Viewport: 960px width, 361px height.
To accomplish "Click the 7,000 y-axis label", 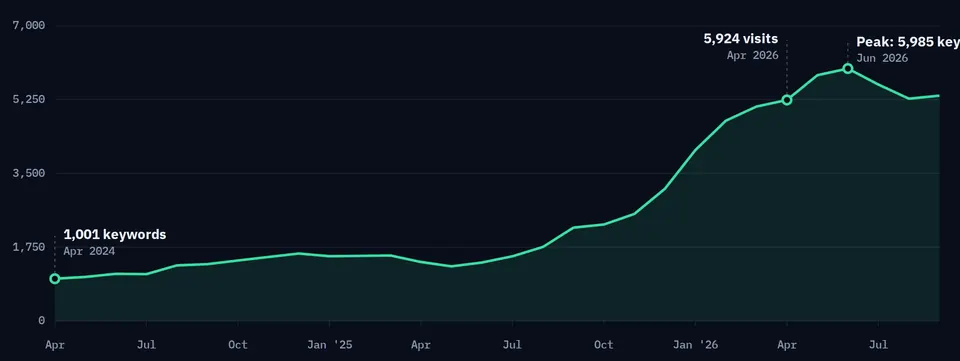I will pyautogui.click(x=29, y=26).
